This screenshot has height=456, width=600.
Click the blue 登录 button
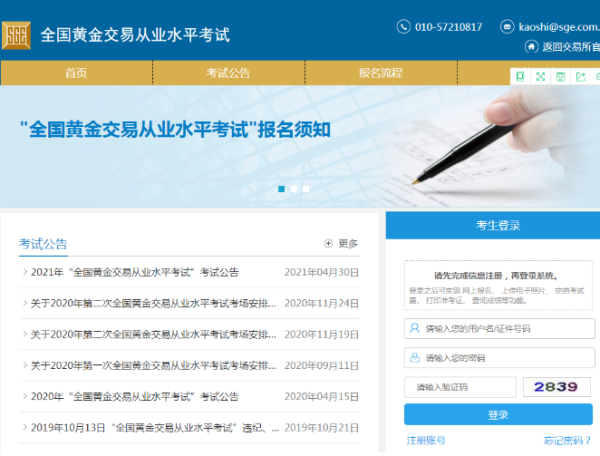[x=497, y=415]
